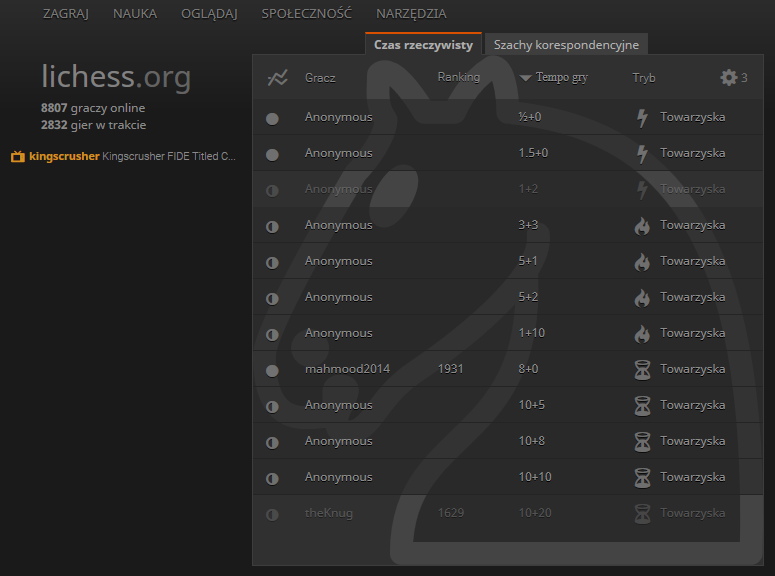Viewport: 775px width, 576px height.
Task: Join the Anonymous 3+3 game
Action: (508, 225)
